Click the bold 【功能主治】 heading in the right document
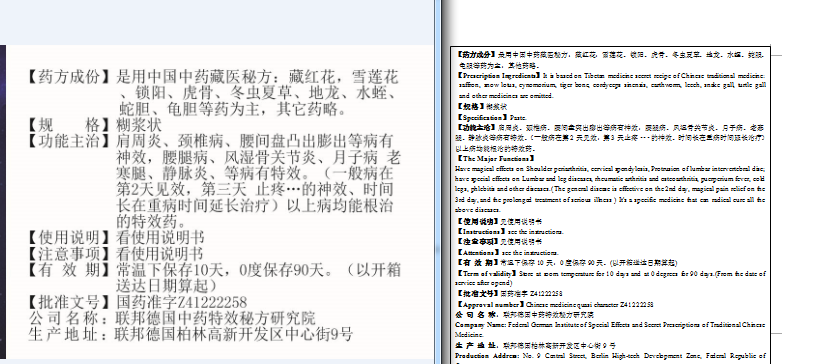This screenshot has width=815, height=364. tap(477, 127)
